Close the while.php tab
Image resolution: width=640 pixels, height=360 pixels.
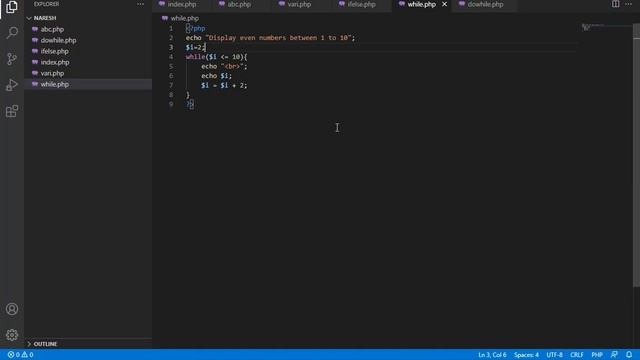coord(444,4)
